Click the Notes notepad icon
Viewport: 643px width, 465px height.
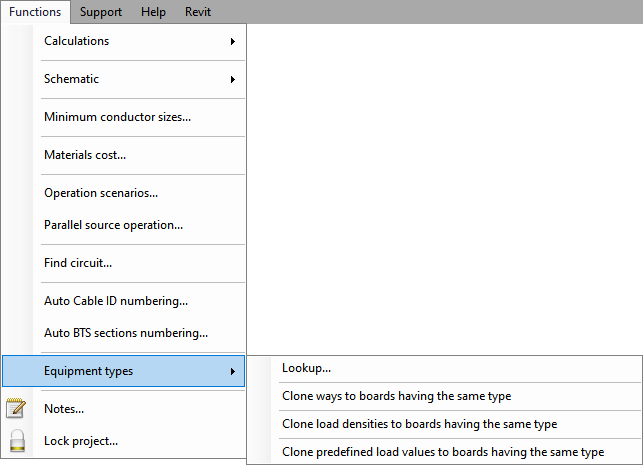coord(16,408)
